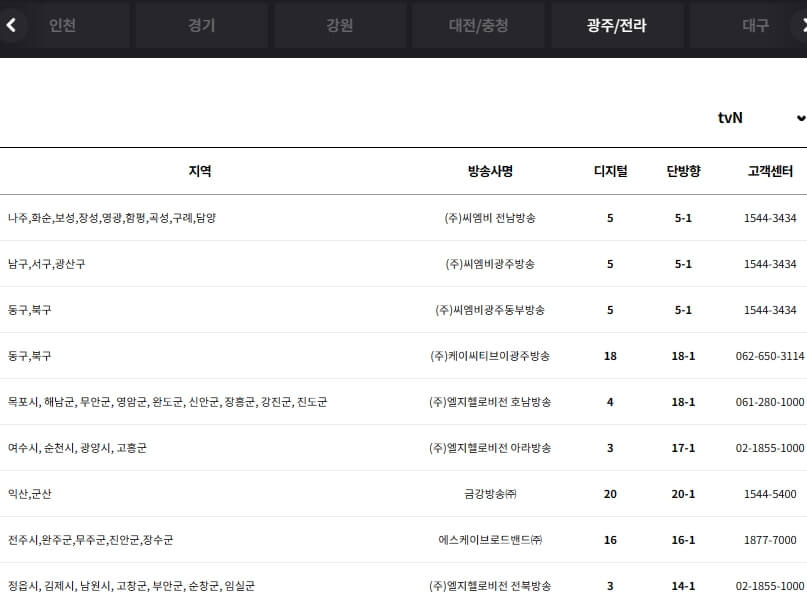The width and height of the screenshot is (807, 608).
Task: Switch to the 대전/충청 region tab
Action: coord(478,25)
